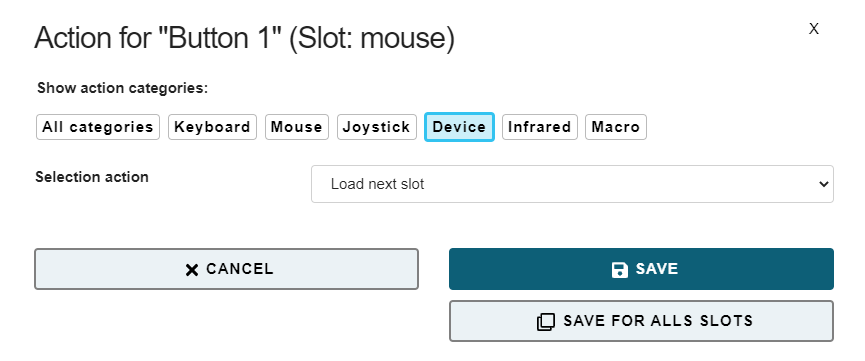
Task: Close the dialog with the X icon
Action: click(814, 29)
